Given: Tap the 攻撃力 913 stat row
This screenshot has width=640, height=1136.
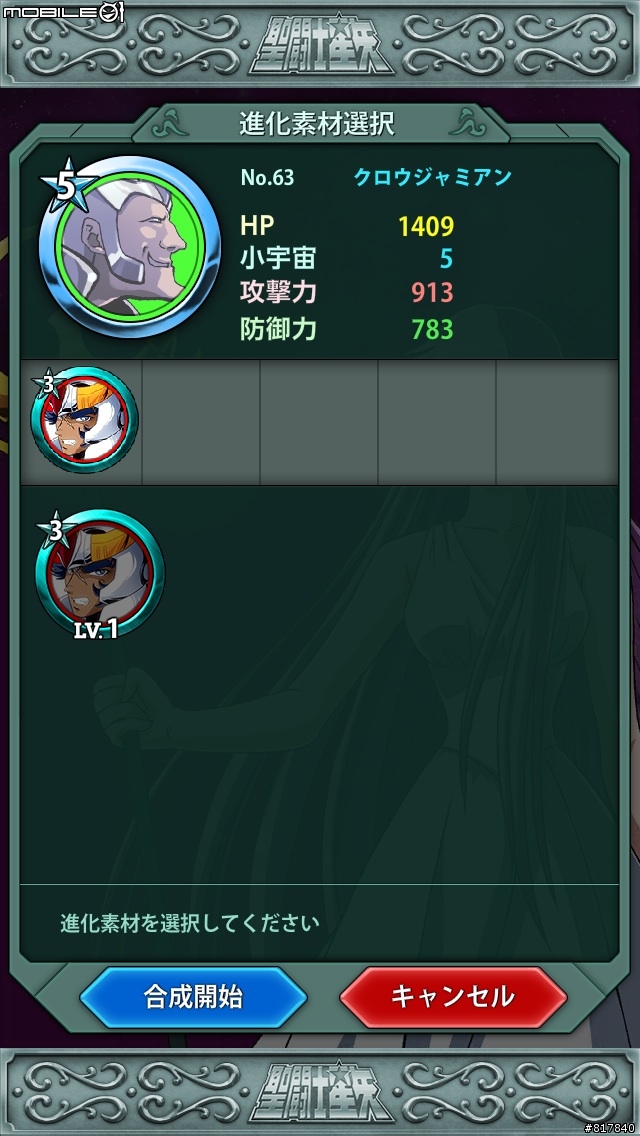Looking at the screenshot, I should (x=346, y=293).
